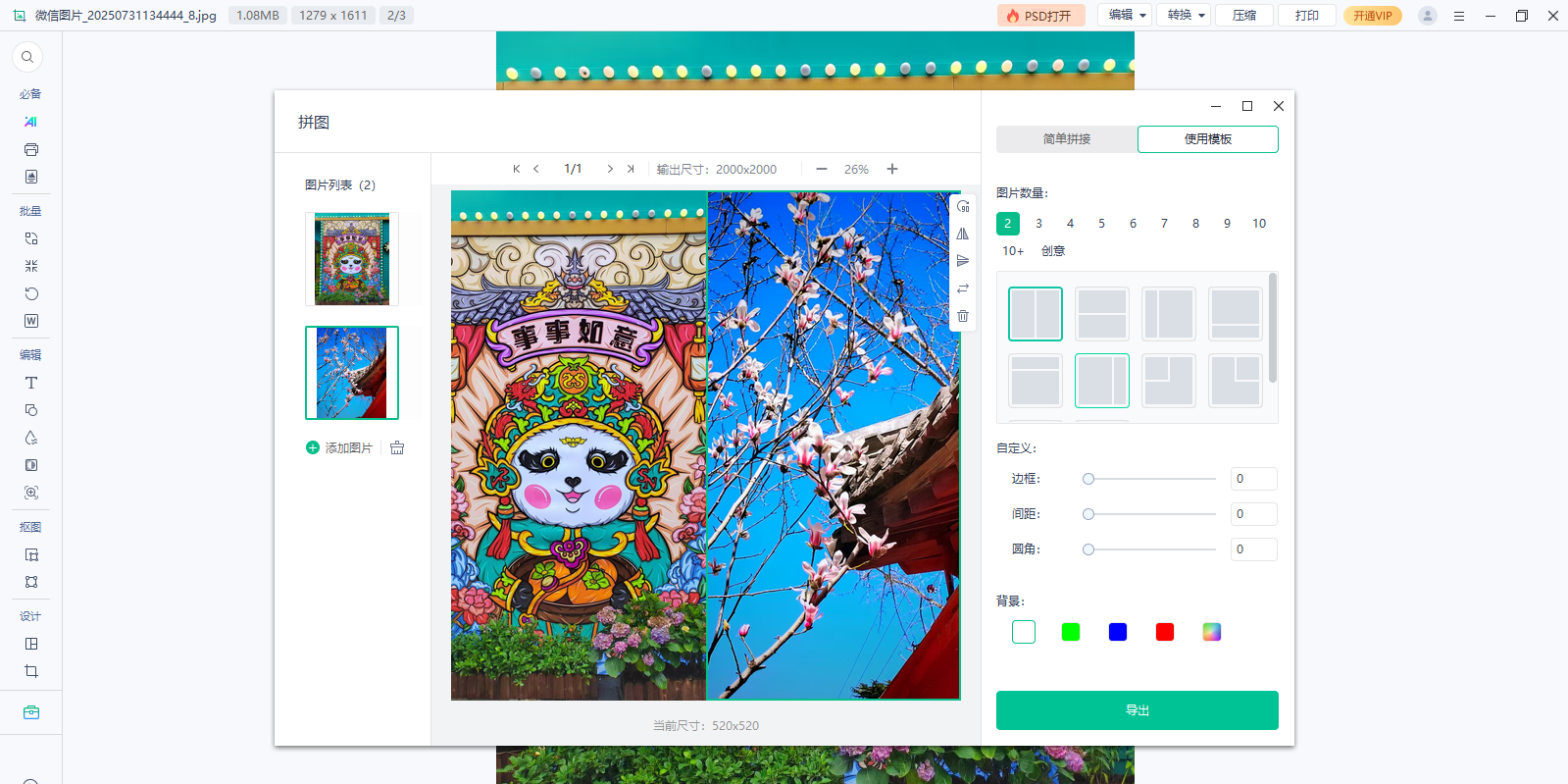Select the contrast adjustment tool icon
This screenshot has height=784, width=1568.
pyautogui.click(x=31, y=465)
